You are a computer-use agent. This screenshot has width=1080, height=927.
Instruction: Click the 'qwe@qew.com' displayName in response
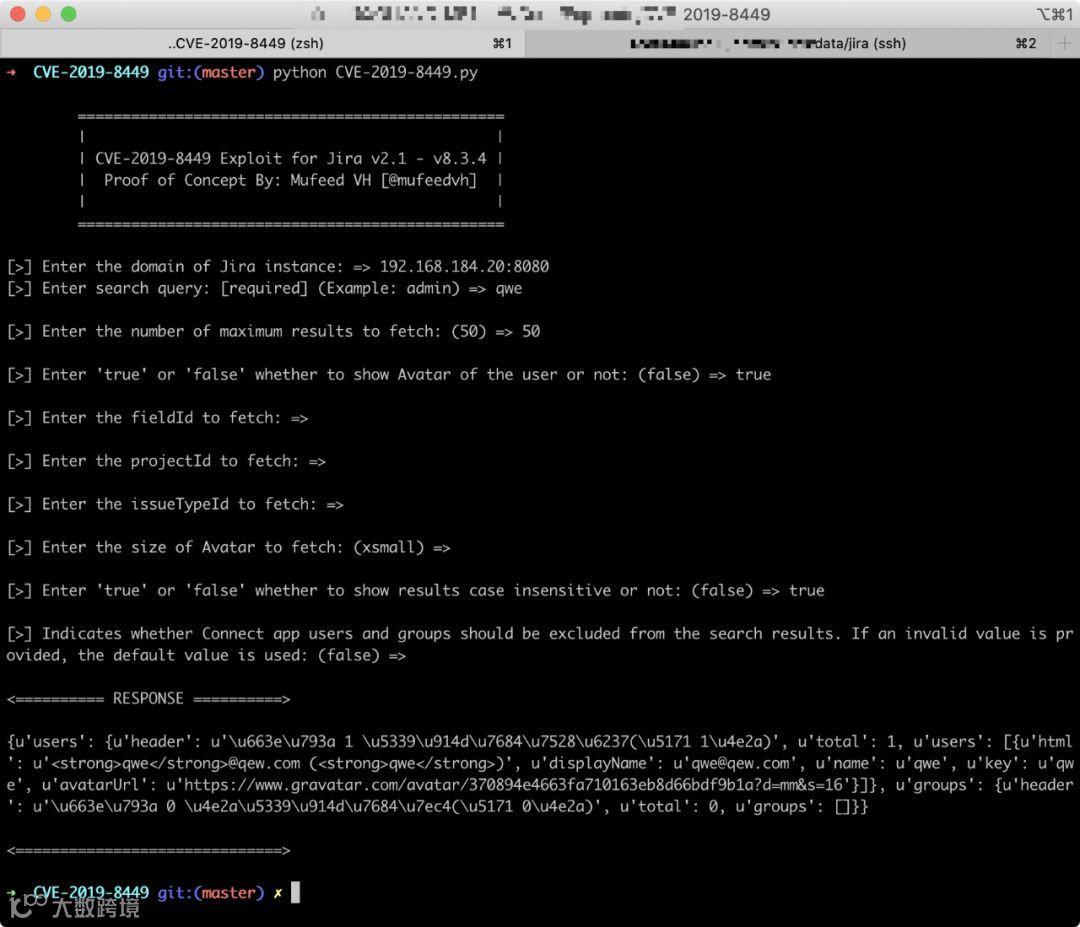coord(736,763)
